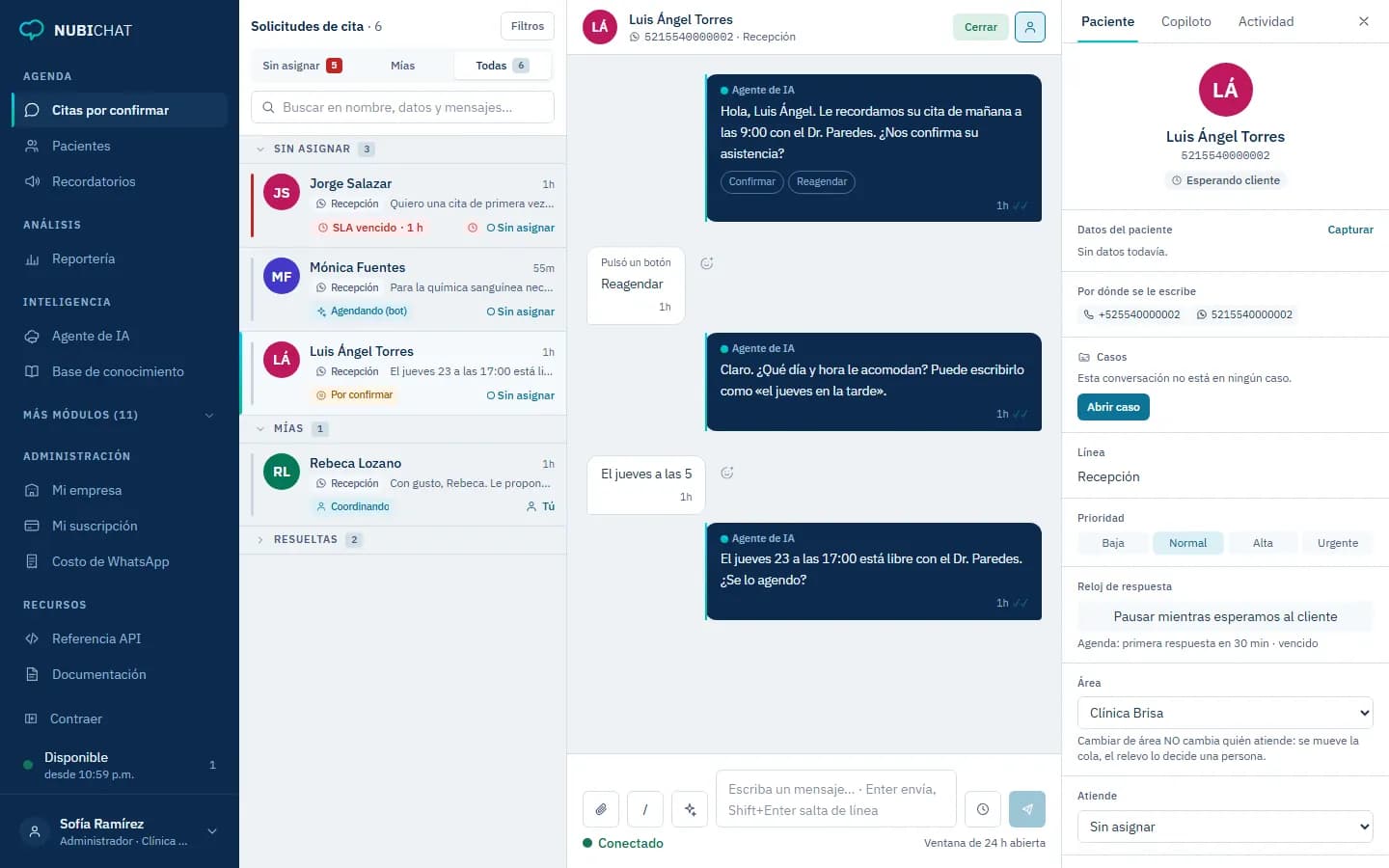1389x868 pixels.
Task: Expand Más módulos (11) section
Action: (x=120, y=415)
